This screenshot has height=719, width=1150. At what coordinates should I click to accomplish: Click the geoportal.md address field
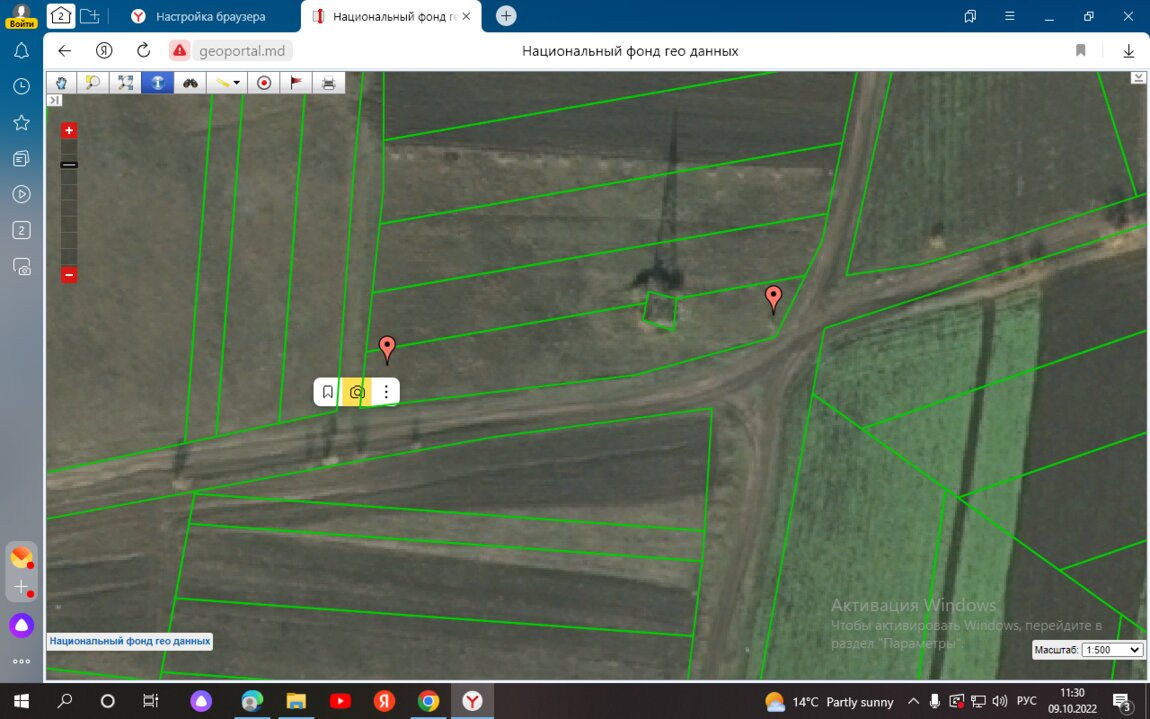click(240, 51)
